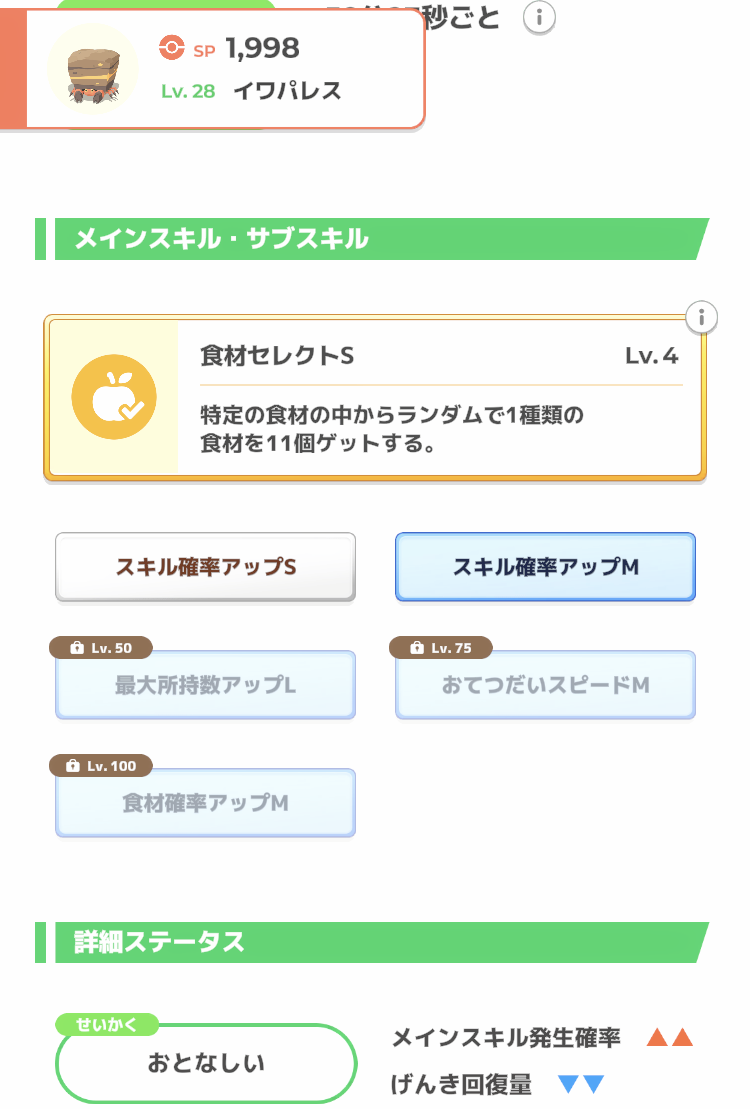Open the おとなしい nature box

[x=206, y=1063]
